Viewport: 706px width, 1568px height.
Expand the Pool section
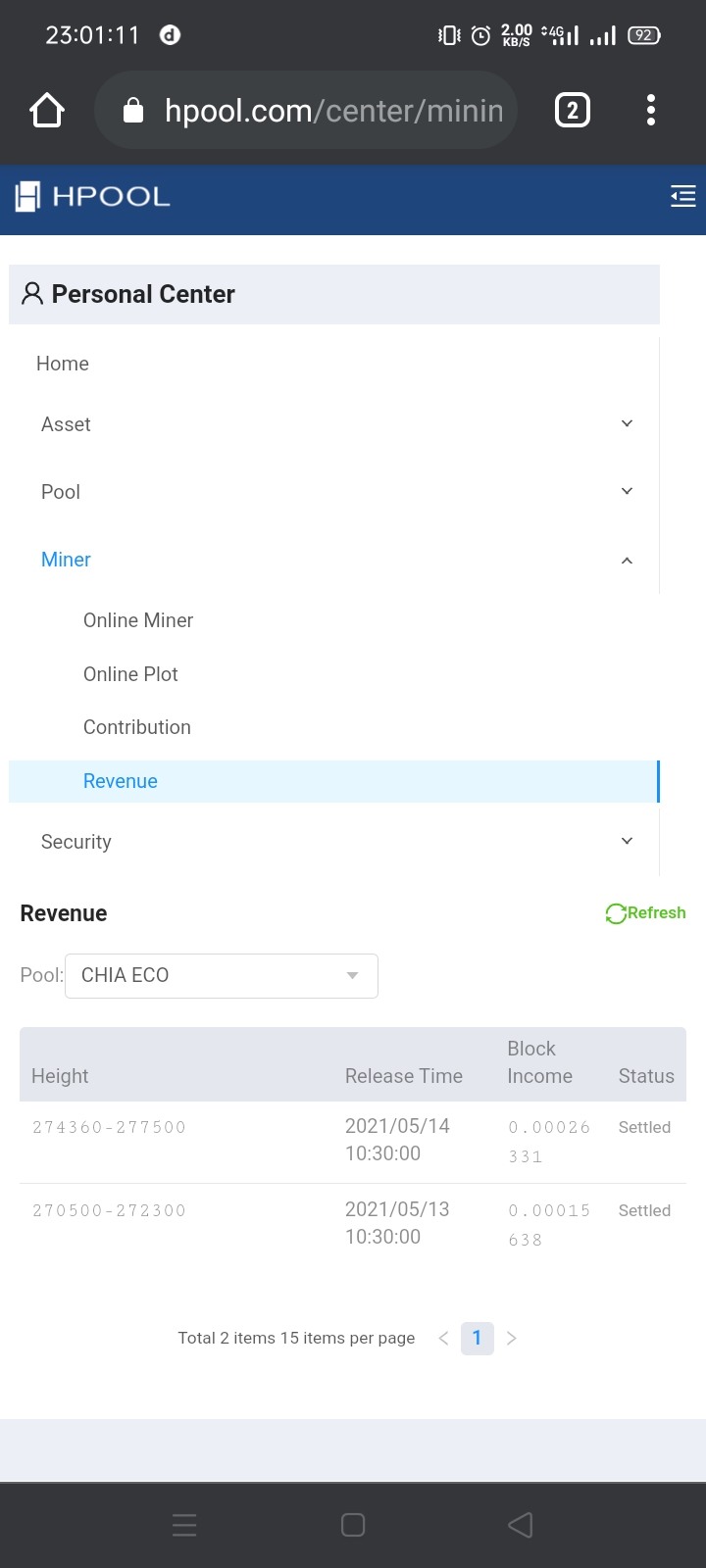626,490
